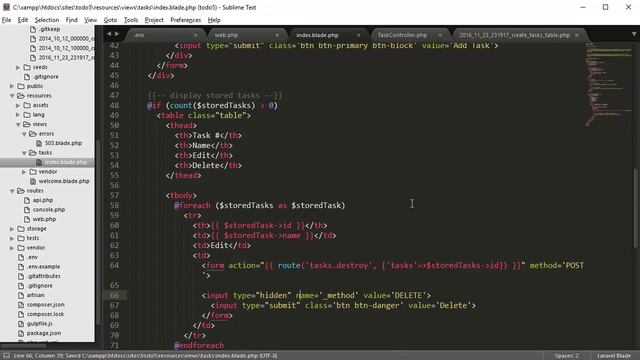The height and width of the screenshot is (360, 640).
Task: Click the editor vertical scrollbar
Action: pos(636,208)
